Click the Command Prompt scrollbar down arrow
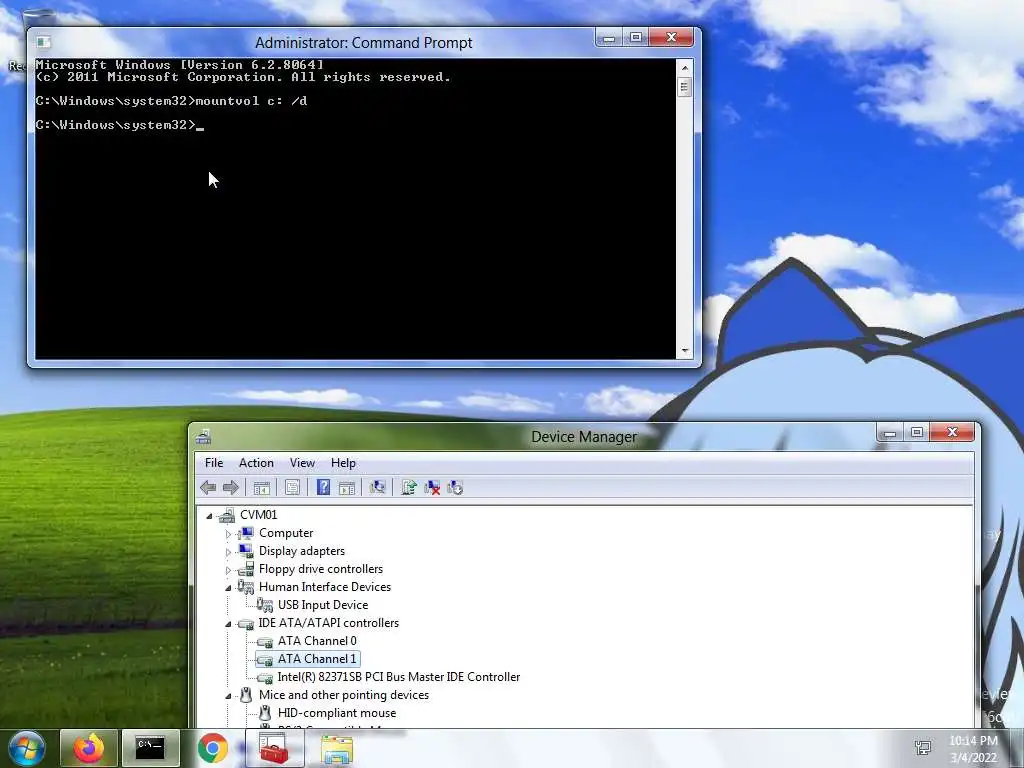This screenshot has width=1024, height=768. click(684, 351)
